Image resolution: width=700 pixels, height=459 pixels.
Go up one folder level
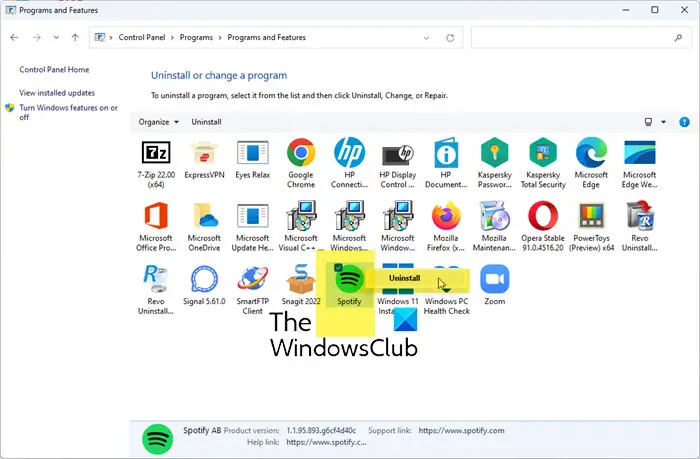pos(75,38)
